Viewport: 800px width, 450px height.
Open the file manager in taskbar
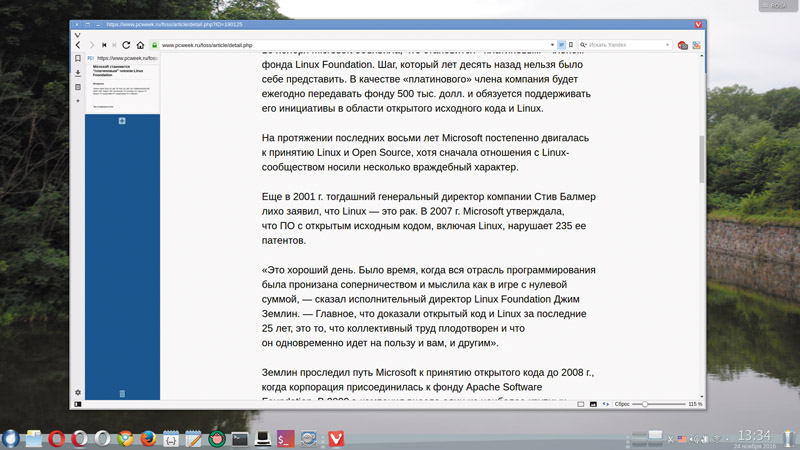[34, 439]
